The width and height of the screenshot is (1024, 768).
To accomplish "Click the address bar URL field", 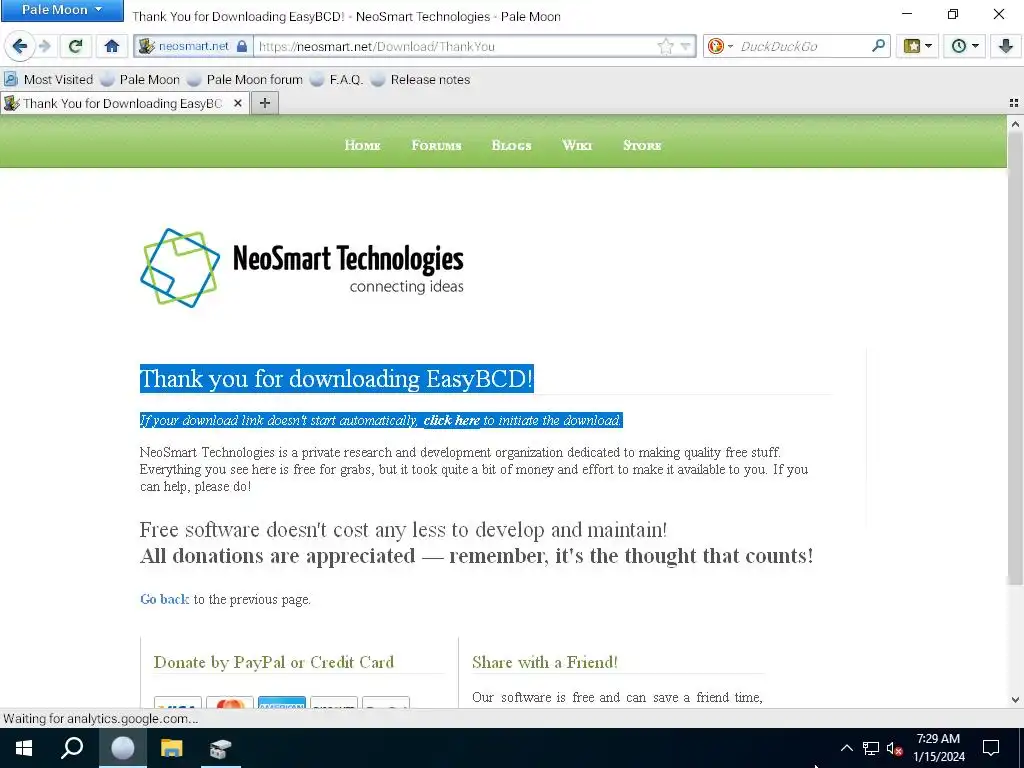I will point(456,46).
